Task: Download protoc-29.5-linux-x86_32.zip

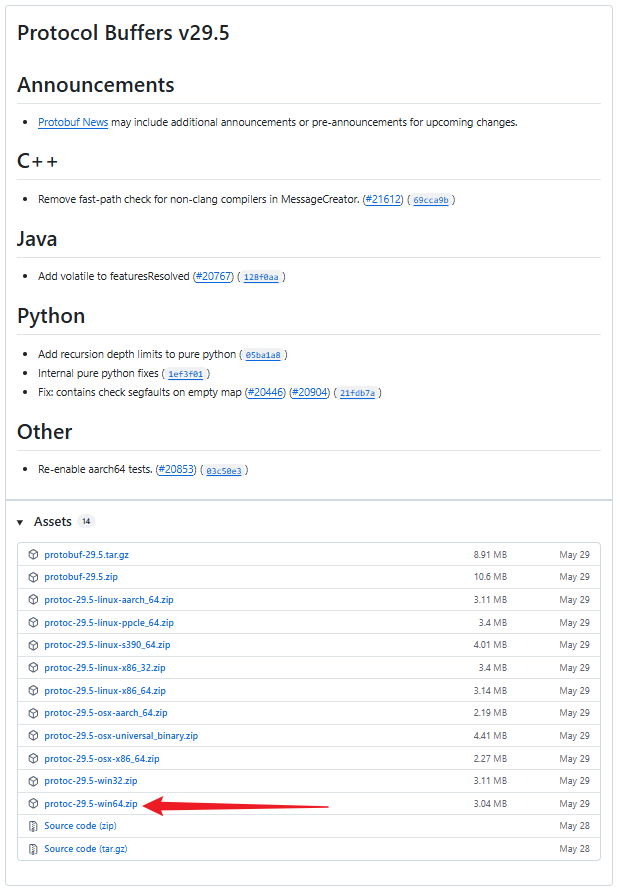Action: [105, 668]
